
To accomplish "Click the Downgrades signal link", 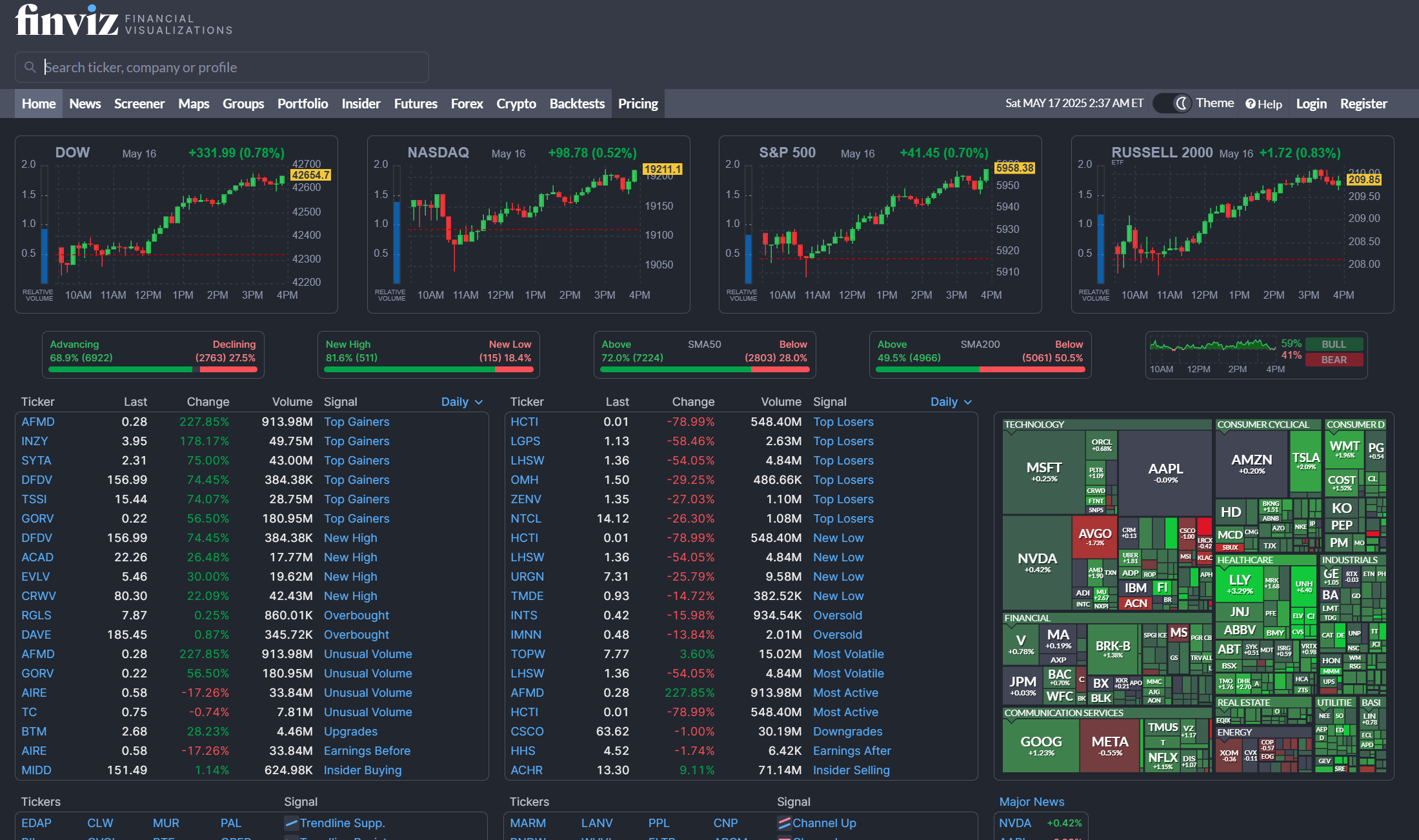I will tap(848, 732).
